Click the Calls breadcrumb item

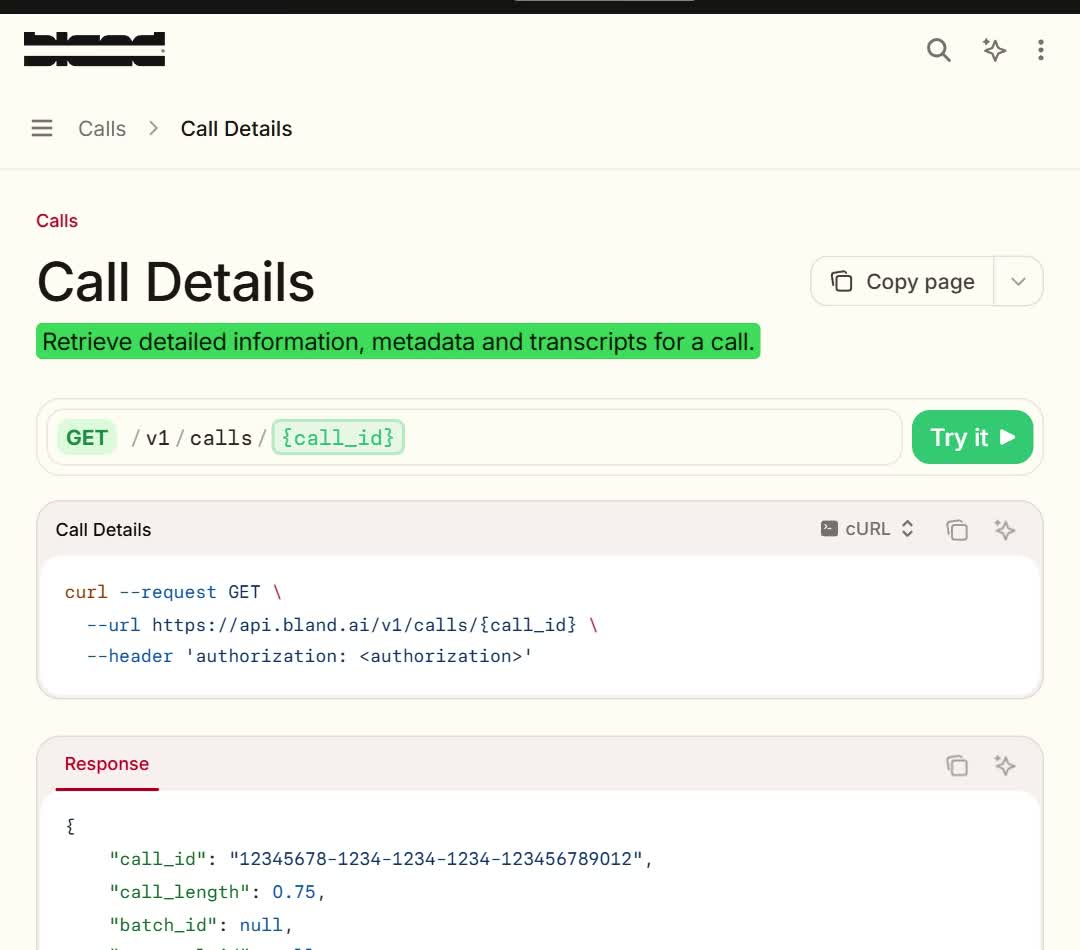102,129
